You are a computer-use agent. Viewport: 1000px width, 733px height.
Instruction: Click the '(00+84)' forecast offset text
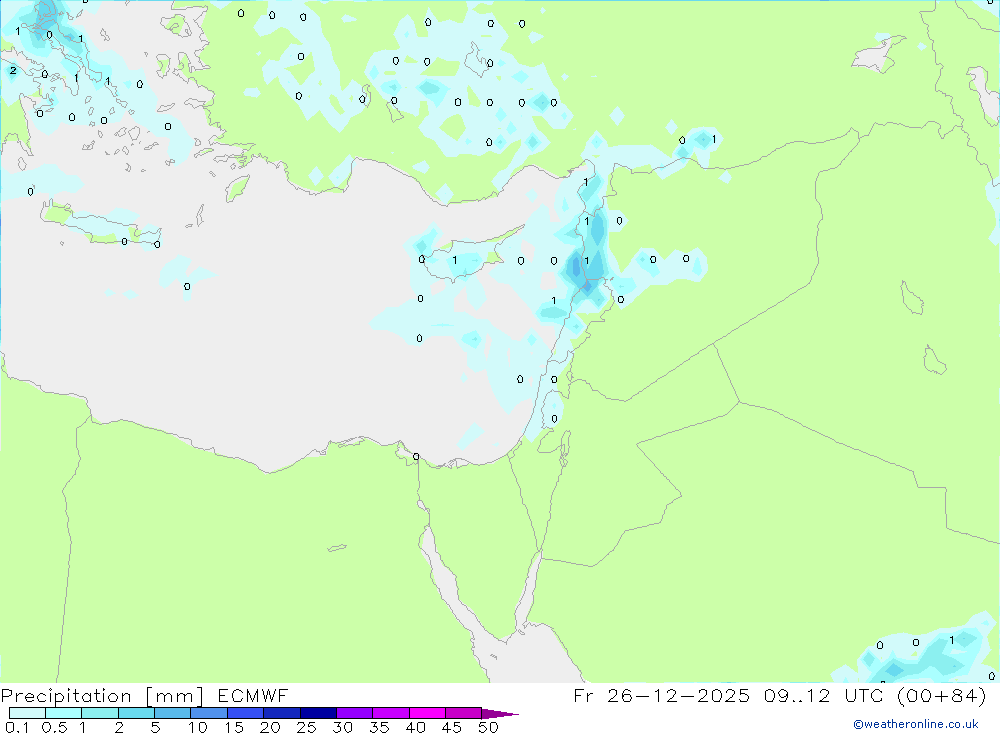pos(941,695)
